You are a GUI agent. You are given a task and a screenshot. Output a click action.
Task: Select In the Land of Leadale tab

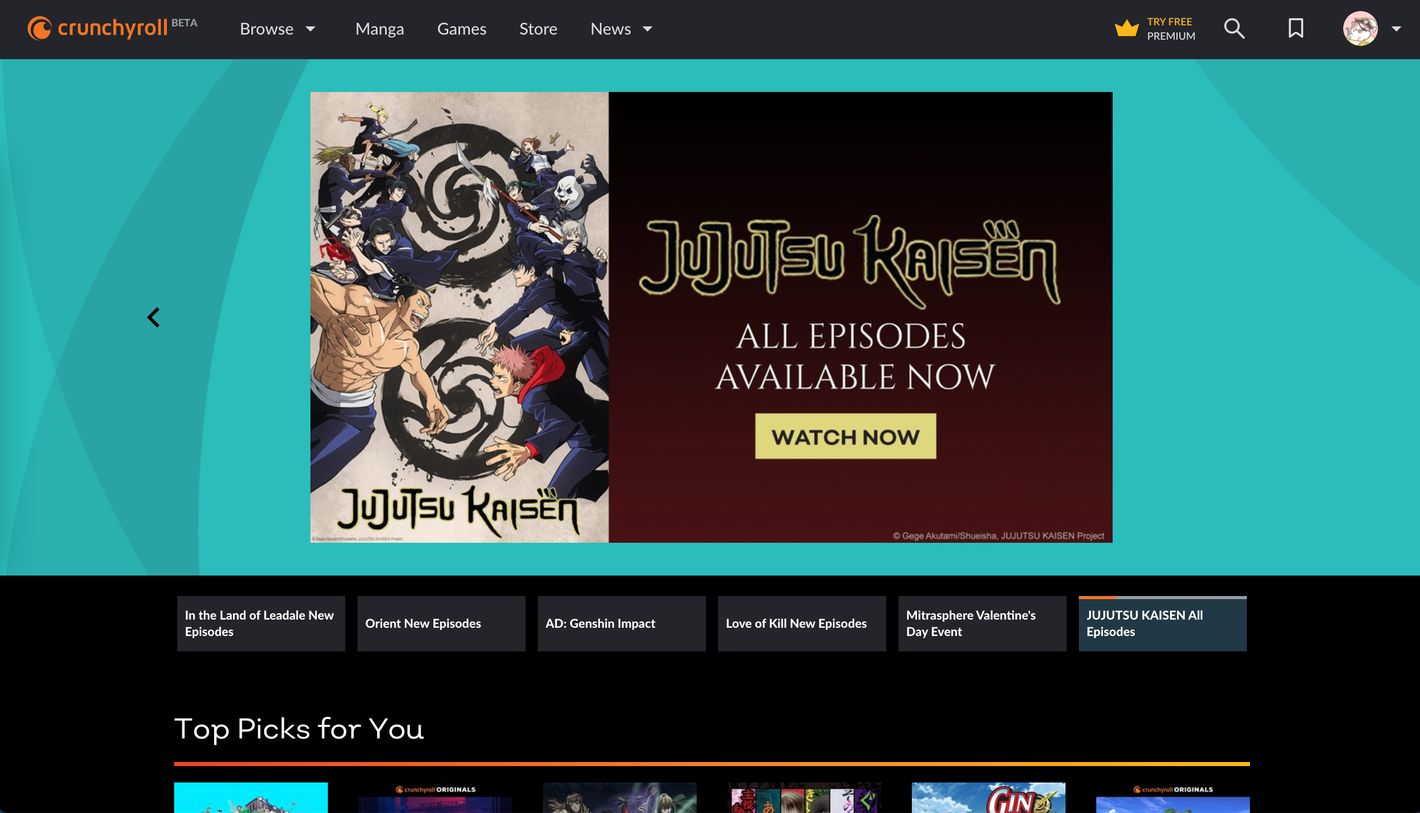(261, 623)
